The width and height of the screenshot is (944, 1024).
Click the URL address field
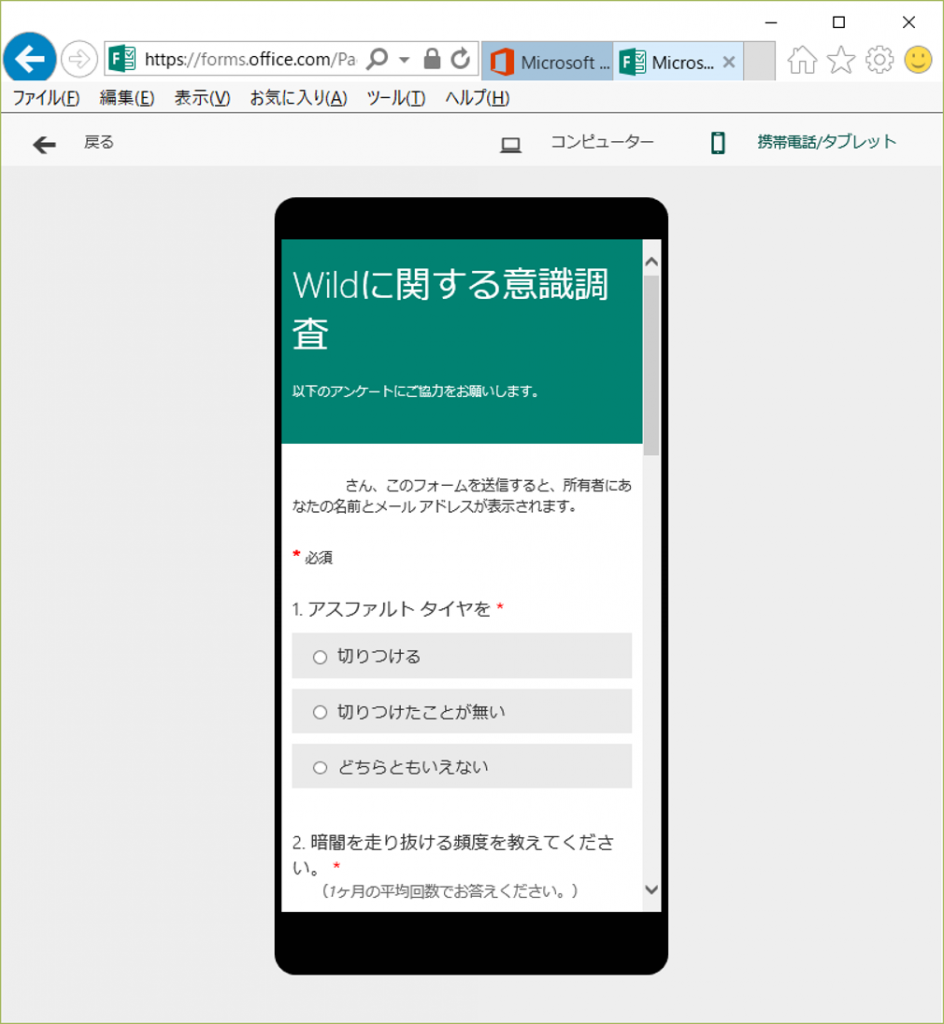[250, 59]
